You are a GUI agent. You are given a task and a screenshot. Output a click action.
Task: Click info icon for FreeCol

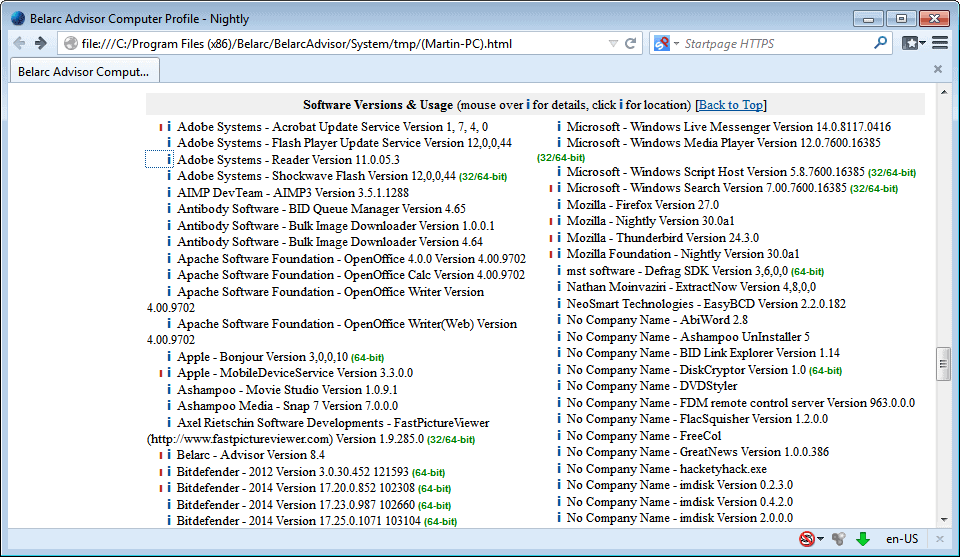coord(558,436)
